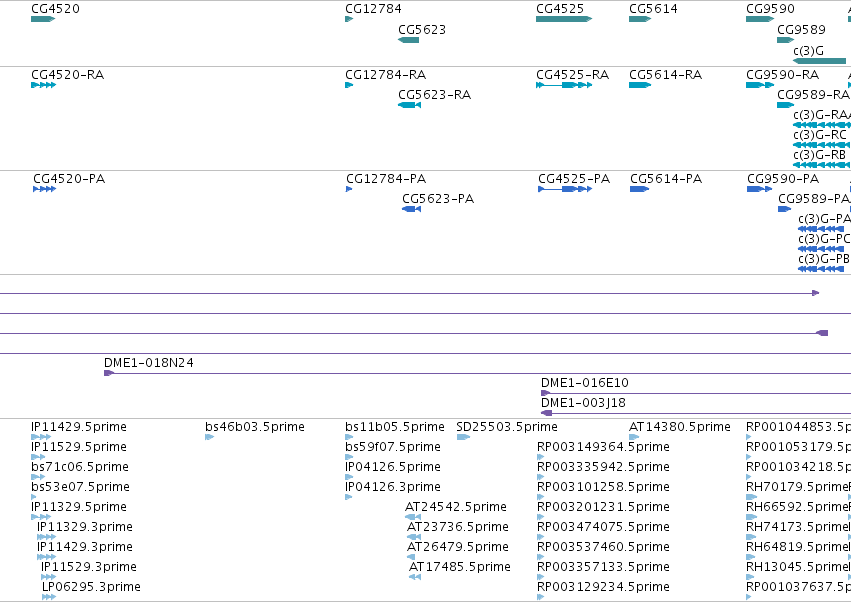Select the RH13045.5prime EST label
The image size is (851, 602).
(797, 567)
